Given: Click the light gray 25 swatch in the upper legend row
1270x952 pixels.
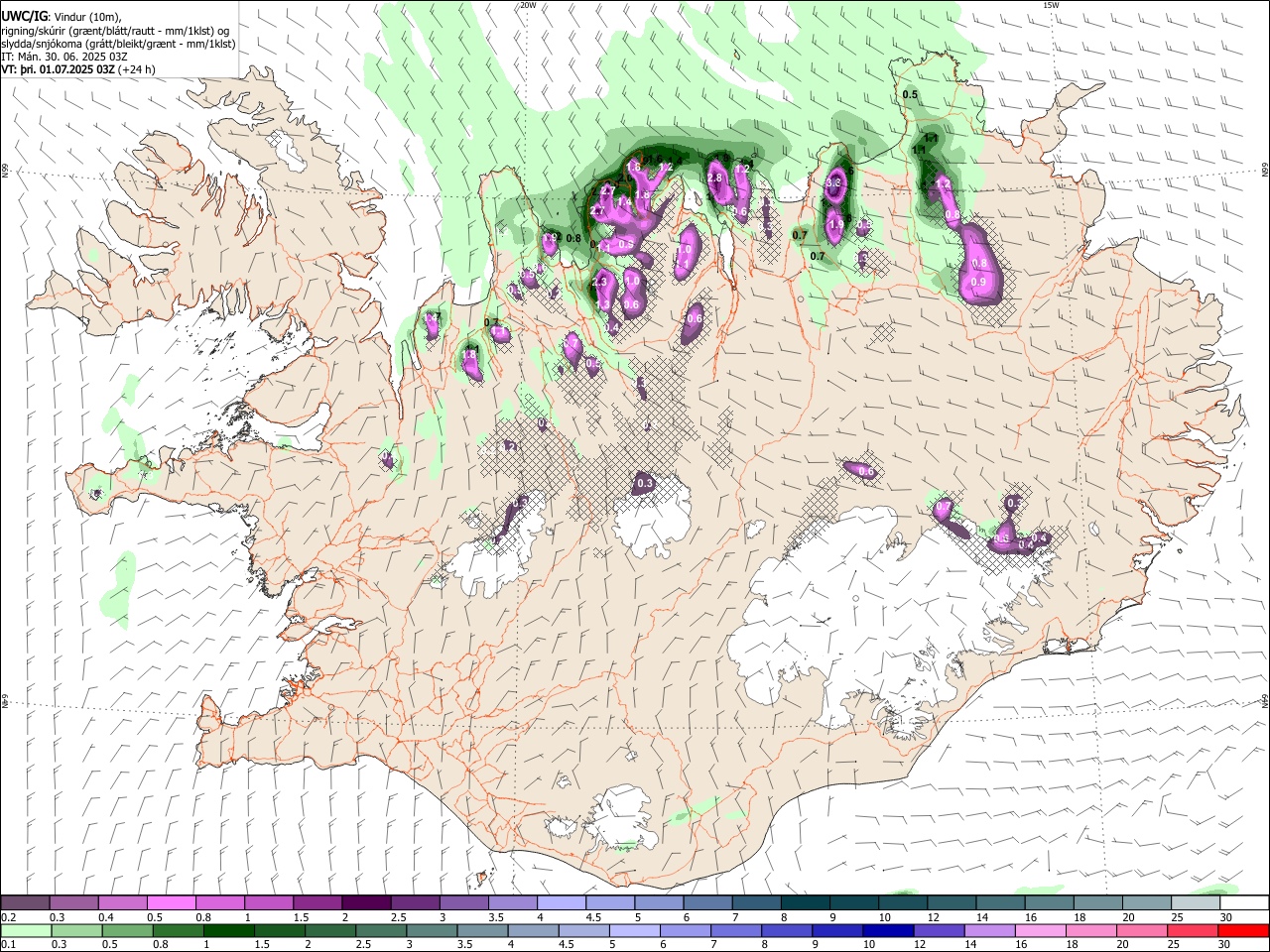Looking at the screenshot, I should 1198,903.
